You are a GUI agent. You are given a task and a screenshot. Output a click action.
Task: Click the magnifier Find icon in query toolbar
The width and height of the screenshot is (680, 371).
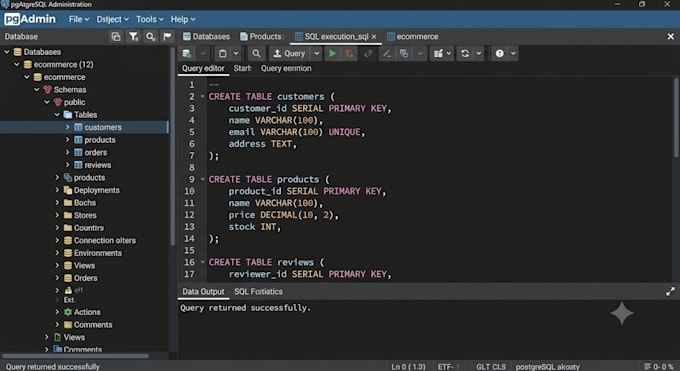pyautogui.click(x=256, y=53)
